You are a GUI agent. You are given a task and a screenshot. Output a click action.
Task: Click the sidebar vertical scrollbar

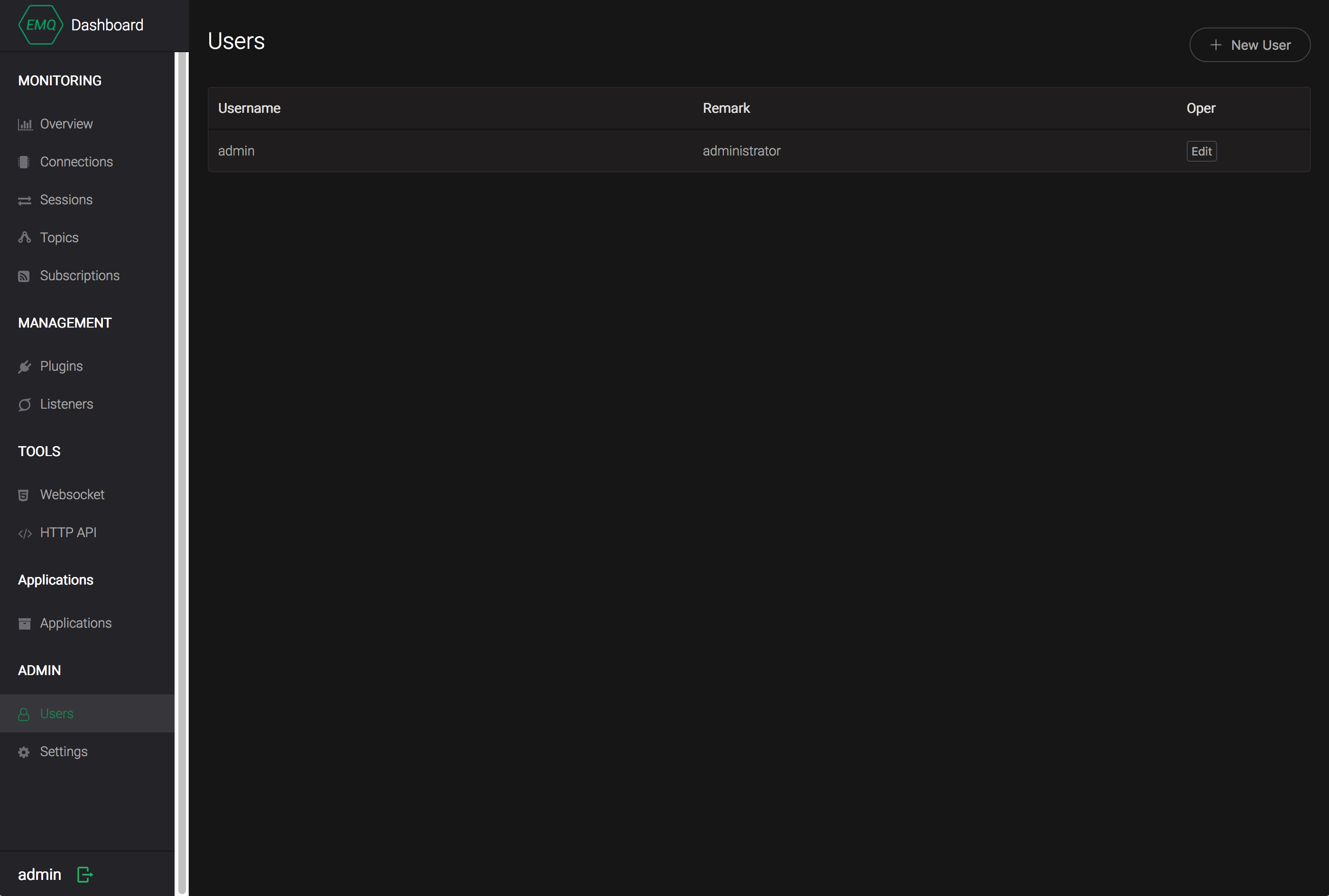(182, 457)
